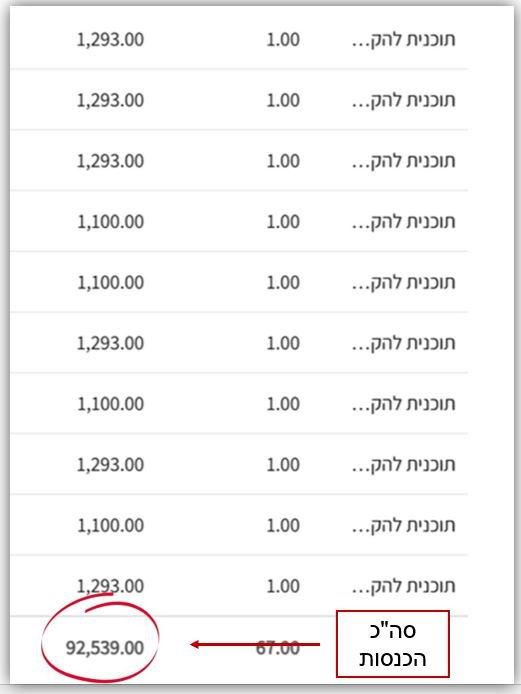Viewport: 521px width, 694px height.
Task: Click the 1,100.00 amount in the seventh row
Action: coord(110,404)
